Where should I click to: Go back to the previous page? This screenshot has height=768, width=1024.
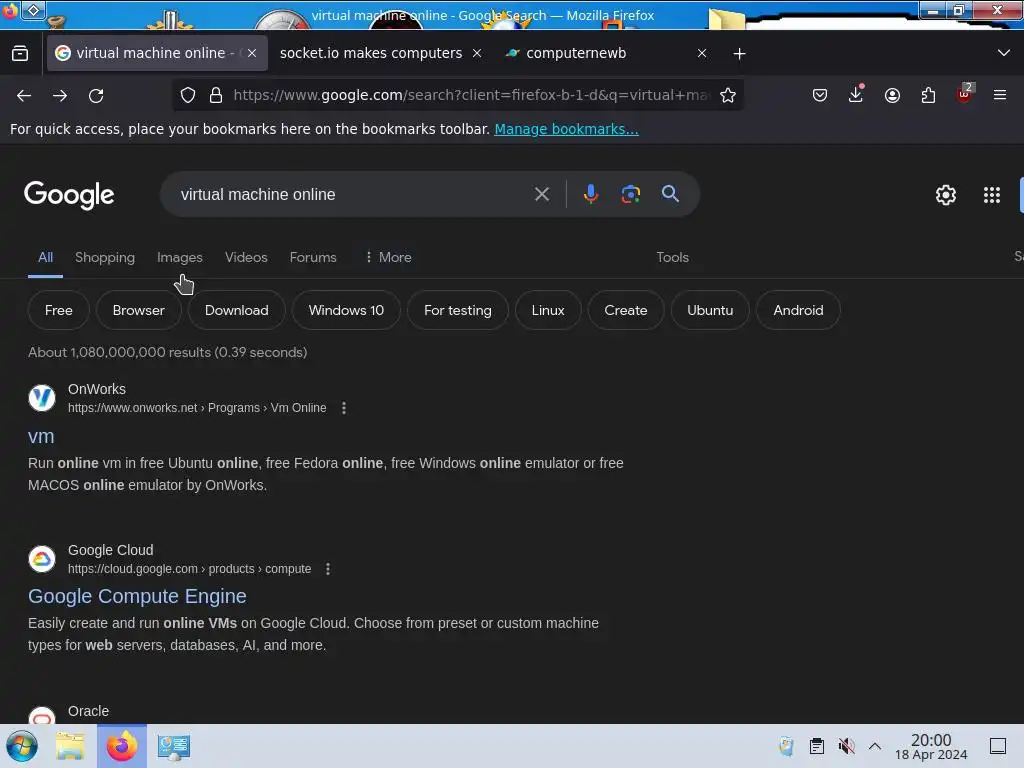pos(24,95)
